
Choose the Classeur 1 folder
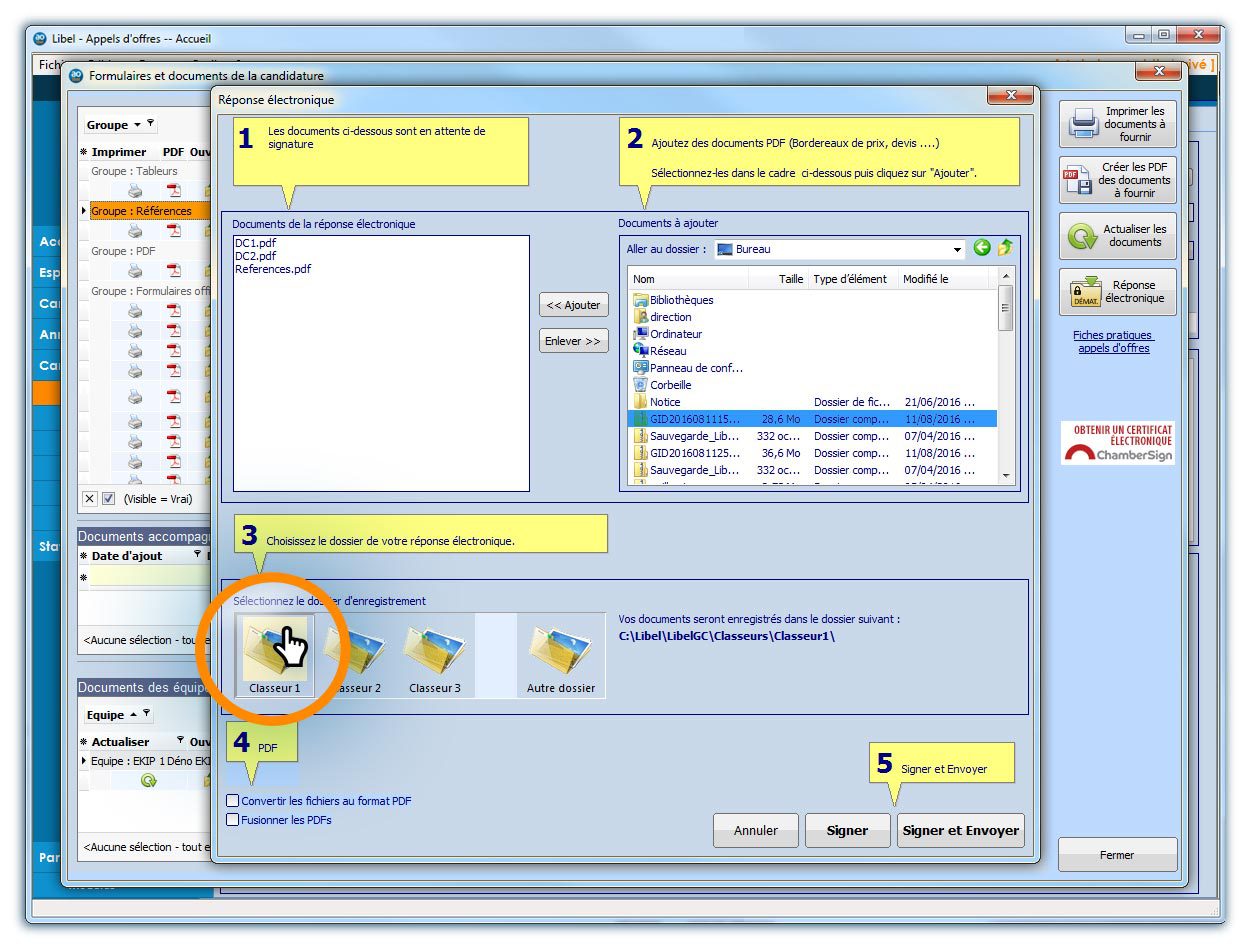click(x=275, y=656)
